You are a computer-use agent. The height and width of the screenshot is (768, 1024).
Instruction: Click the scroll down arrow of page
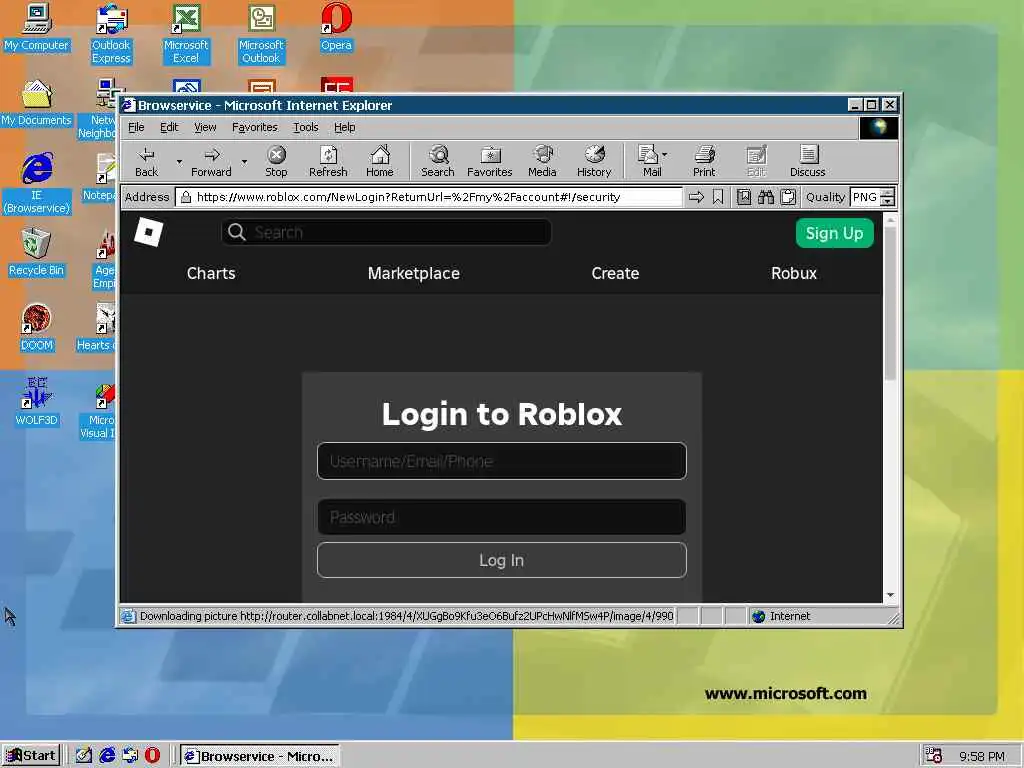[x=890, y=596]
